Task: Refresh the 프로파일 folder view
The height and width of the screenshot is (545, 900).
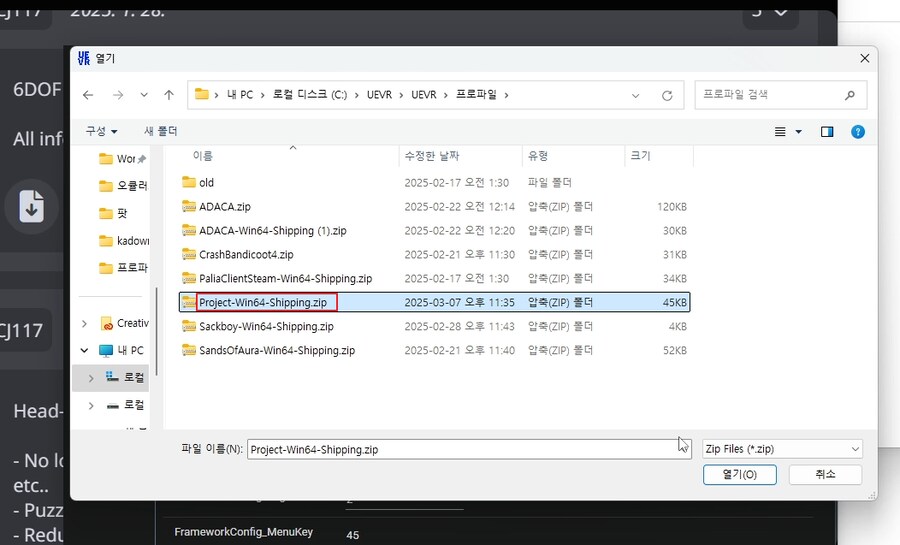Action: (667, 96)
